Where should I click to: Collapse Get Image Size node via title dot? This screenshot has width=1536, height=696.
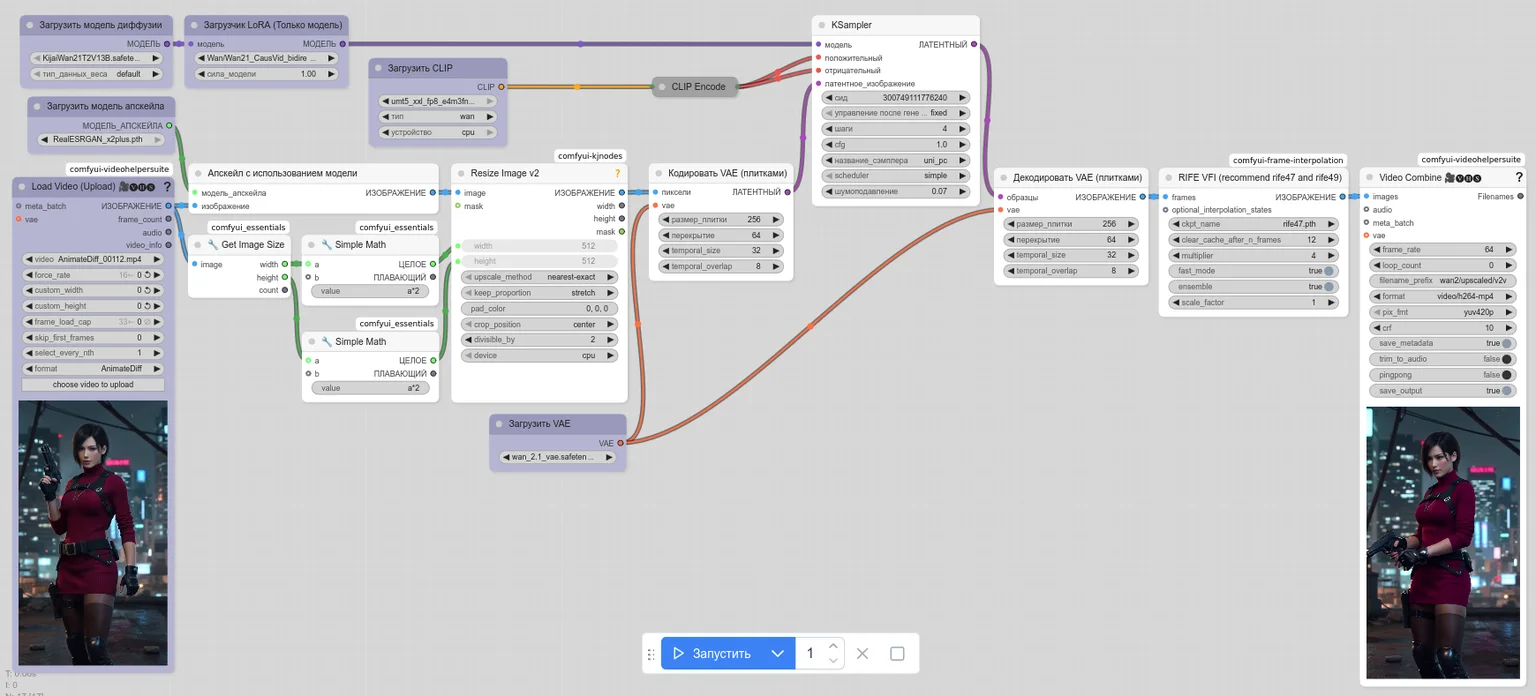(x=198, y=244)
